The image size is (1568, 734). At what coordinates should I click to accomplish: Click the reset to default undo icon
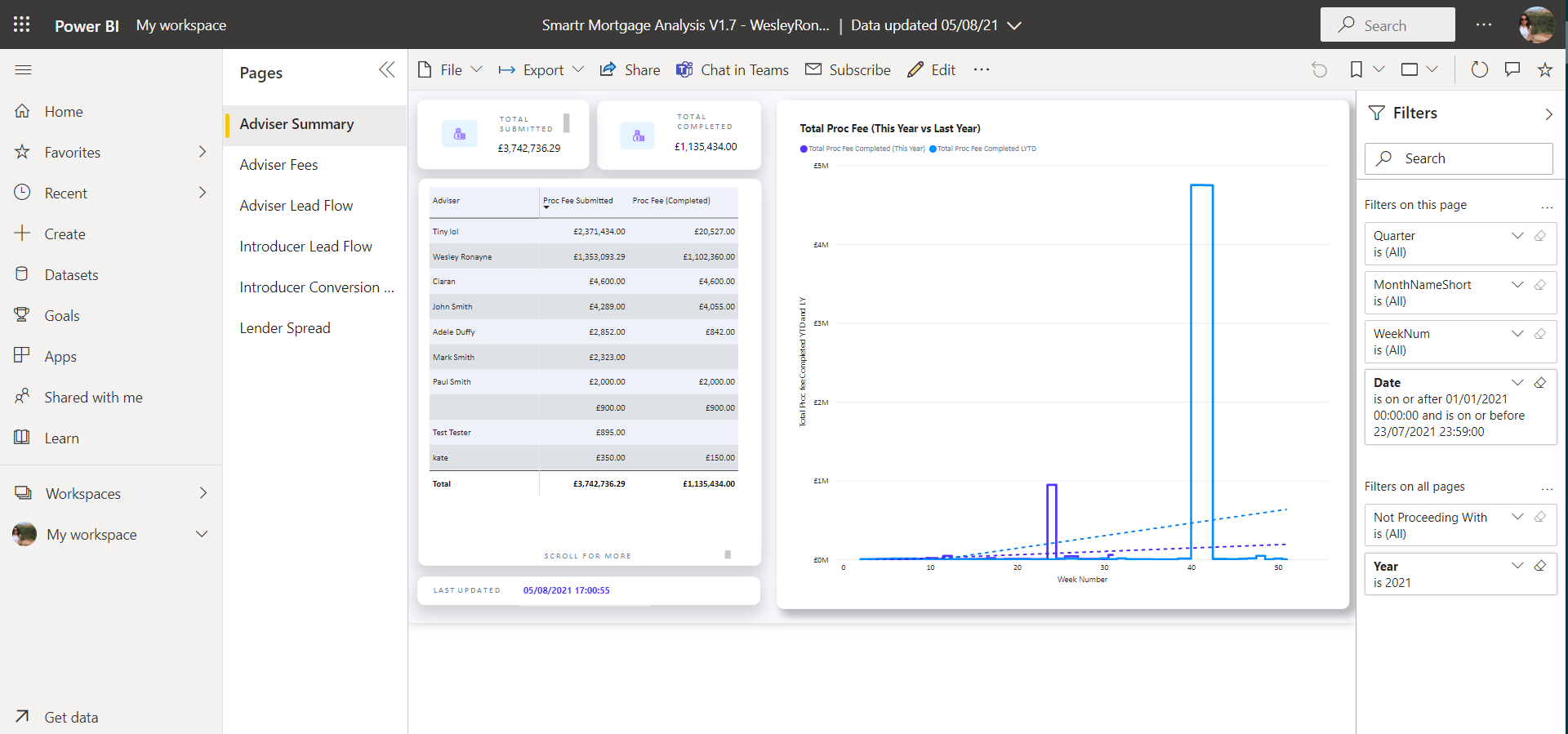[1319, 70]
